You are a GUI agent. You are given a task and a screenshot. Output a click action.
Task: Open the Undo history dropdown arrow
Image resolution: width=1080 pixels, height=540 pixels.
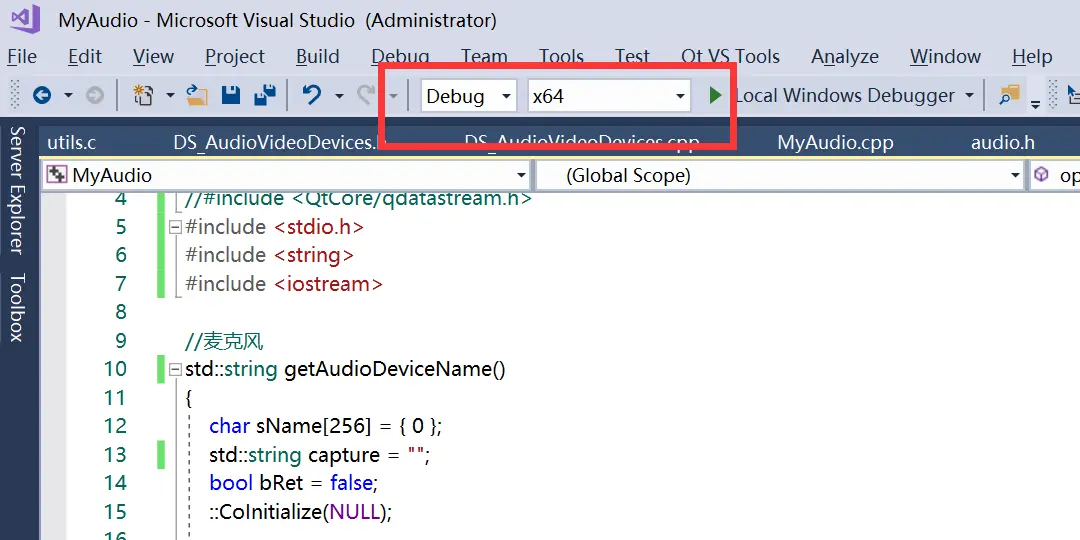tap(339, 95)
